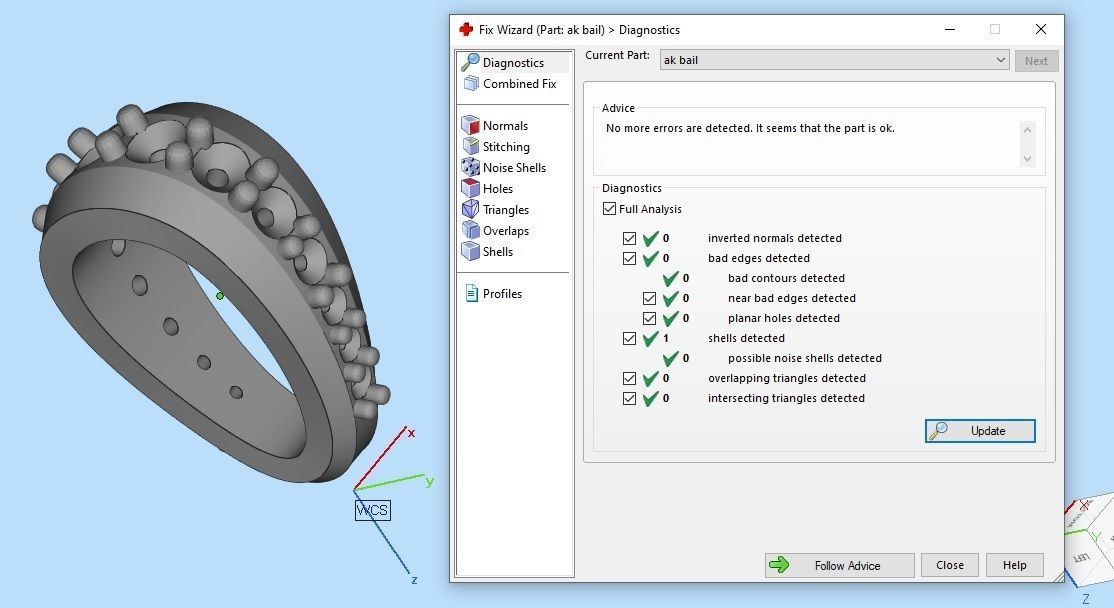Toggle the overlapping triangles detected checkbox
Screen dimensions: 1114x608
point(629,379)
